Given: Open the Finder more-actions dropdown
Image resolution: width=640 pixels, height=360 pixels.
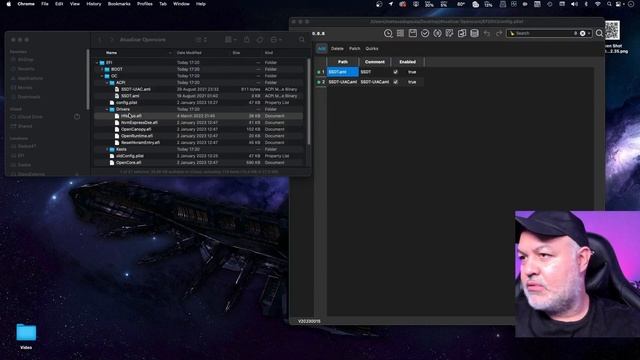Looking at the screenshot, I should point(276,40).
